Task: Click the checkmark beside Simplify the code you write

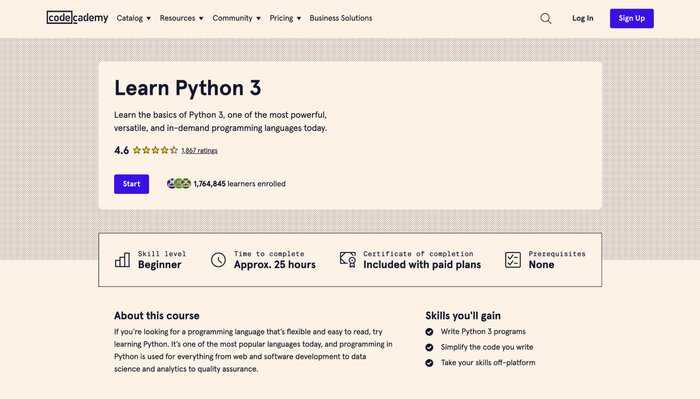Action: 429,347
